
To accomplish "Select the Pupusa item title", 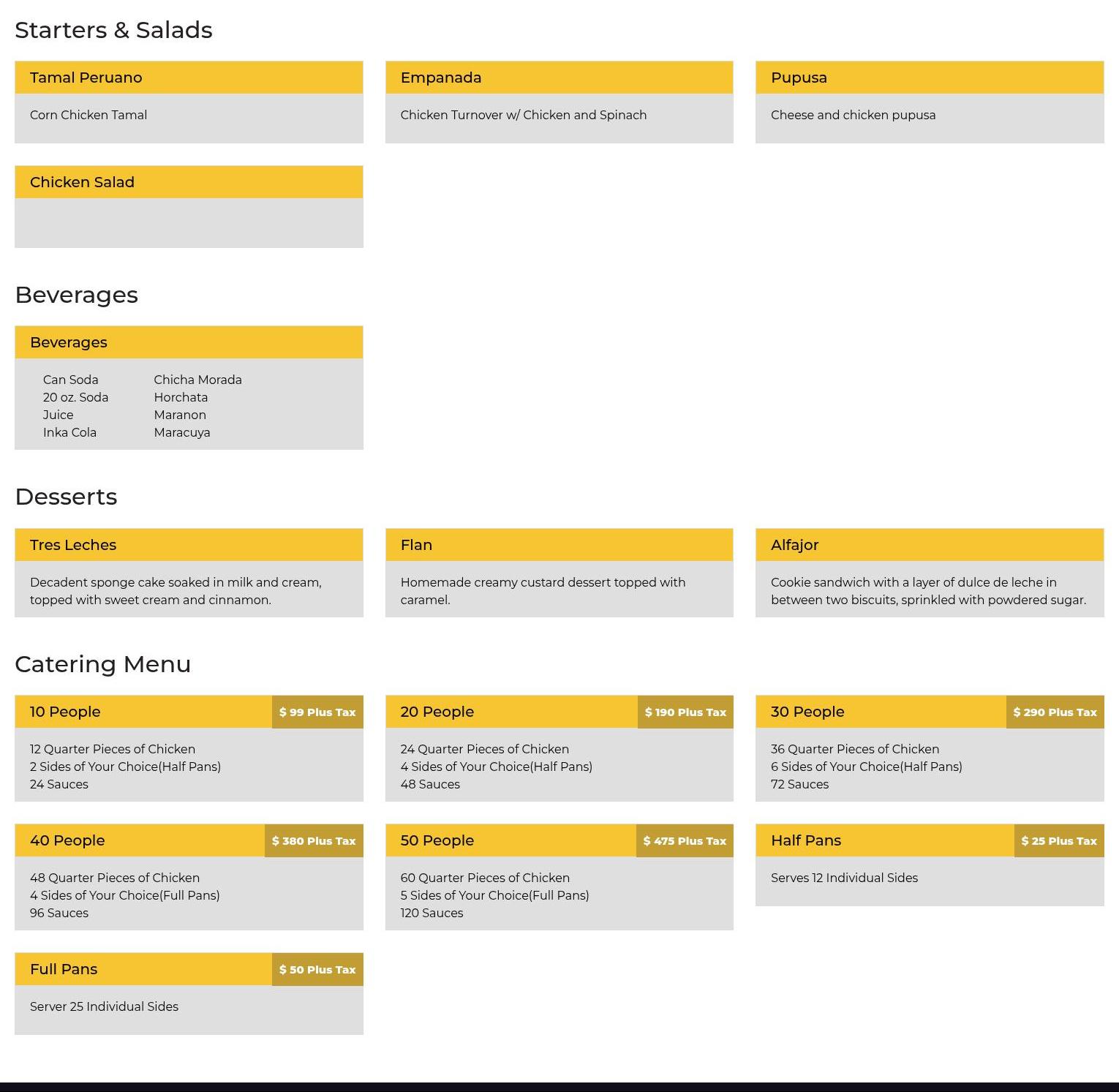I will 799,78.
